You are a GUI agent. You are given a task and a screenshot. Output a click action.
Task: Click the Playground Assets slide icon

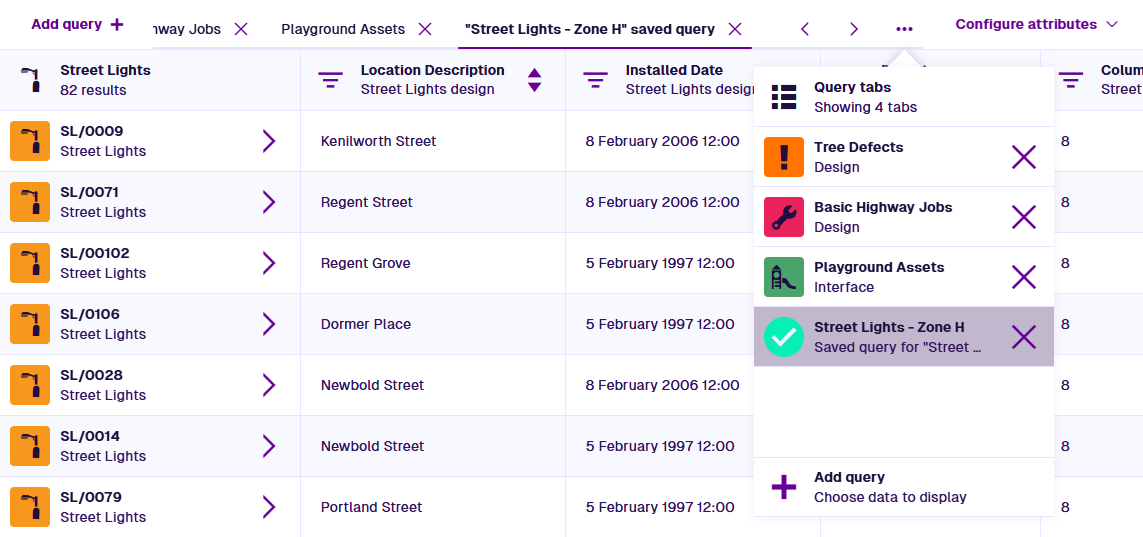(783, 277)
